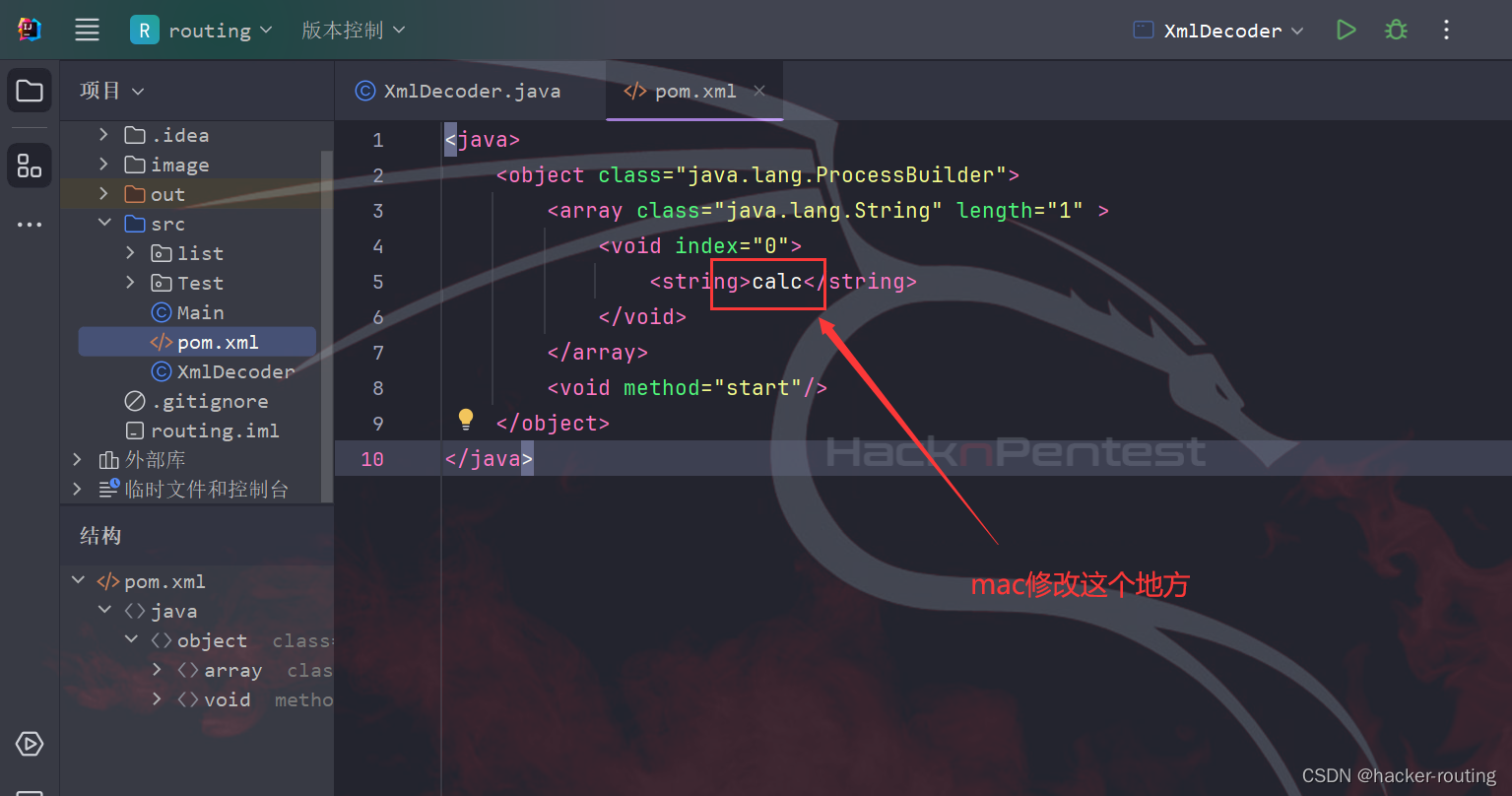Click the .gitignore file icon
The height and width of the screenshot is (796, 1512).
click(135, 401)
